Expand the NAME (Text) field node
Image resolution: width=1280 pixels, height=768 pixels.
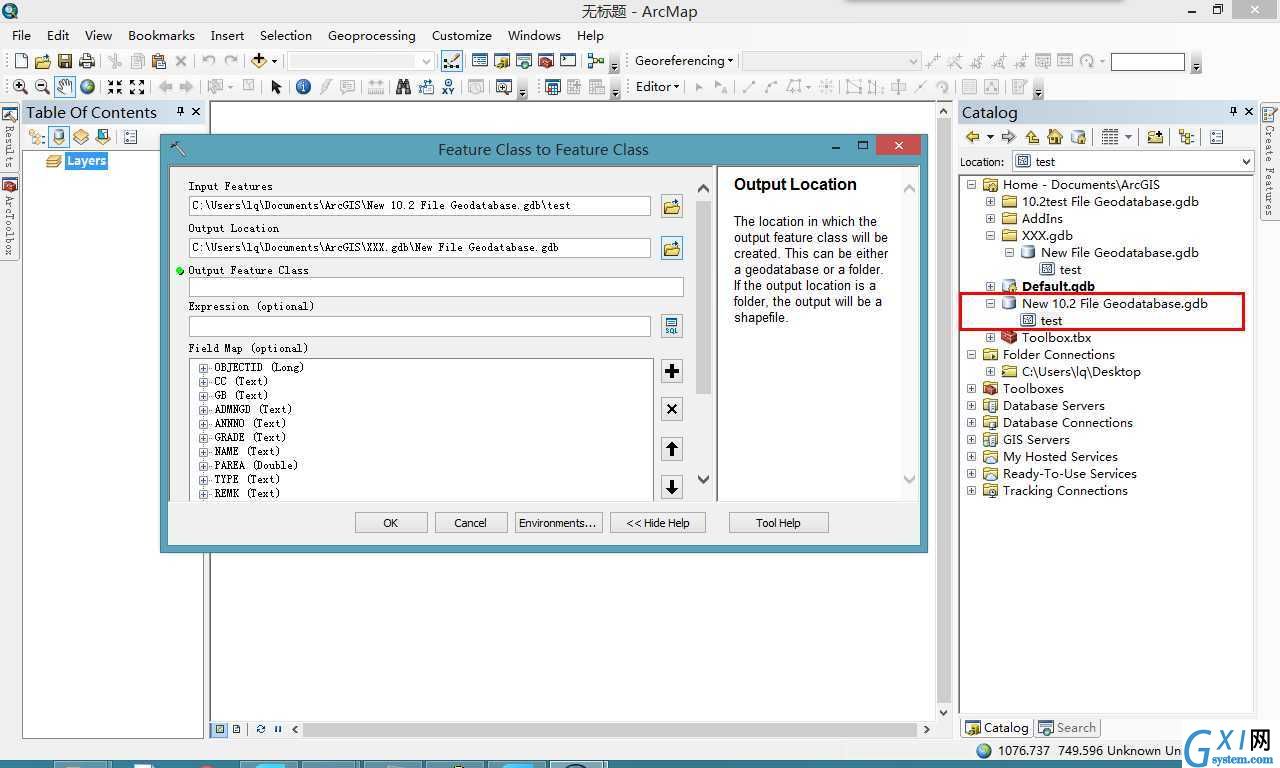click(204, 452)
